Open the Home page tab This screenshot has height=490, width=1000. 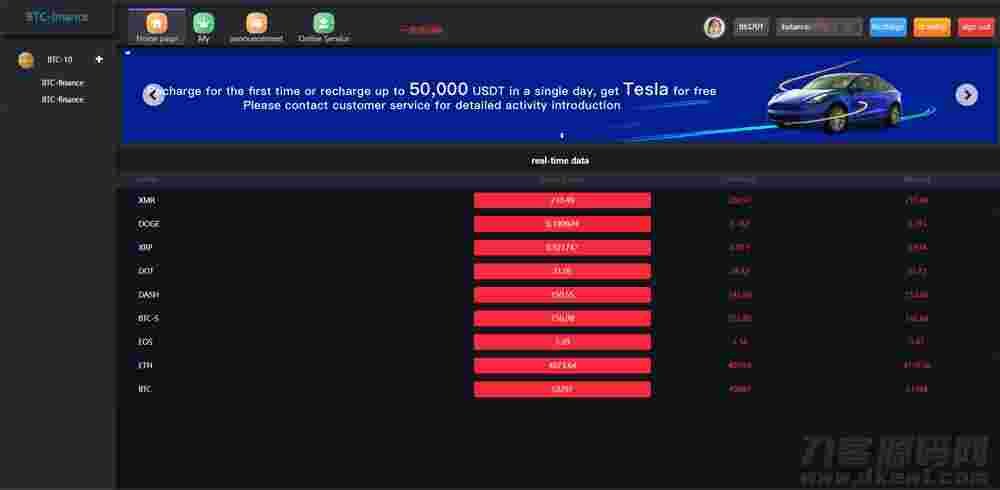[157, 26]
